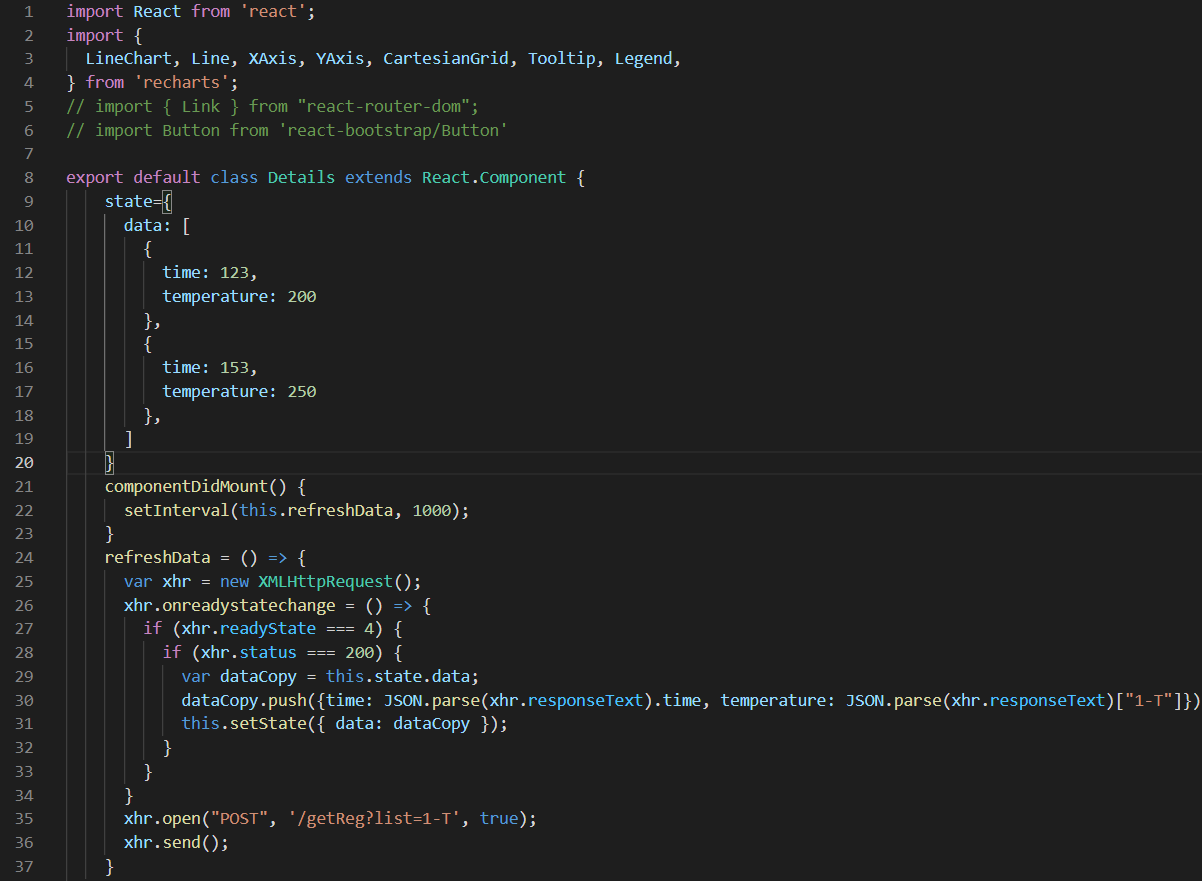Click React.Component in the class declaration
1202x881 pixels.
[494, 178]
